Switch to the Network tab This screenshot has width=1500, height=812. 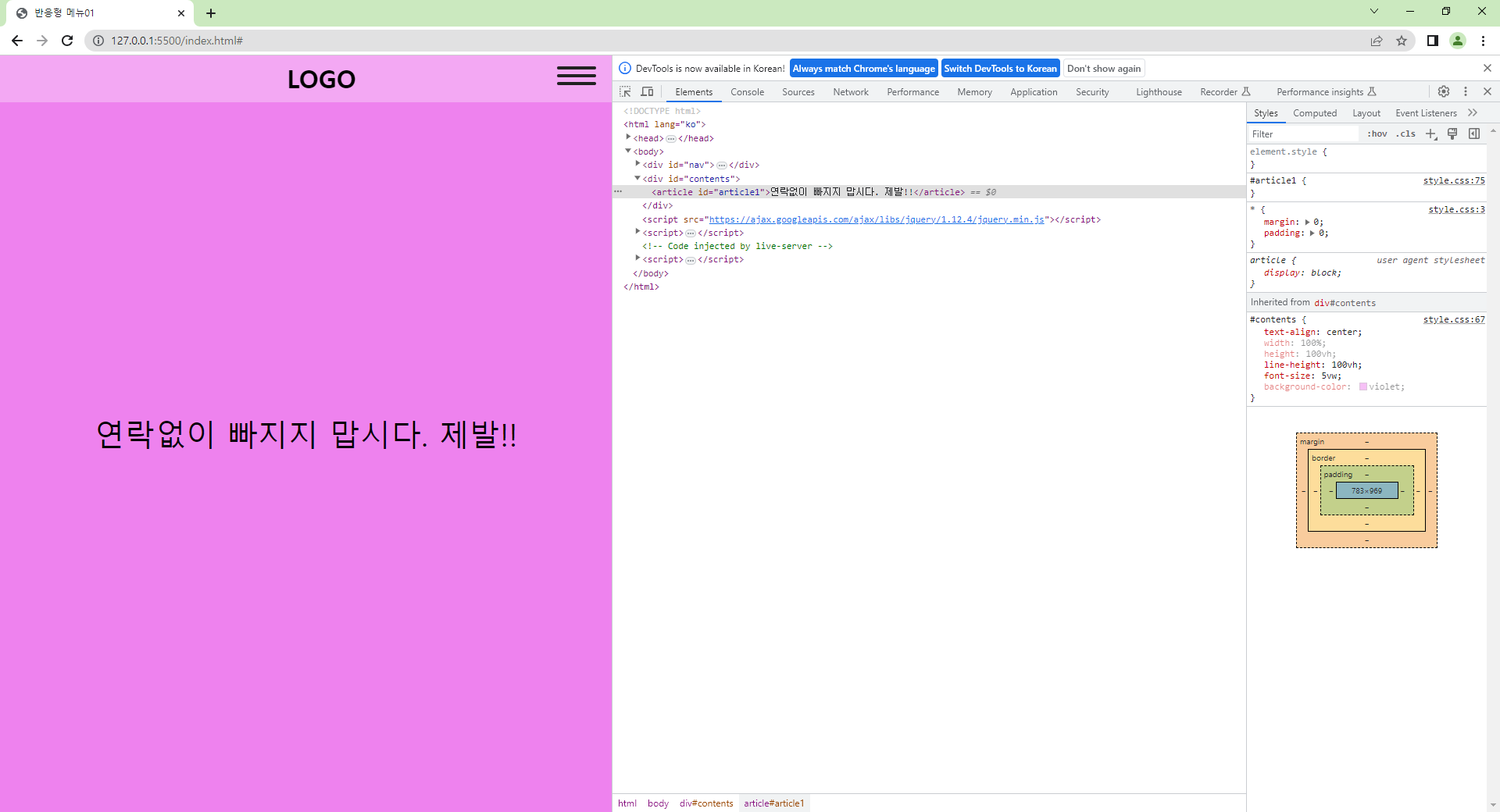coord(850,92)
